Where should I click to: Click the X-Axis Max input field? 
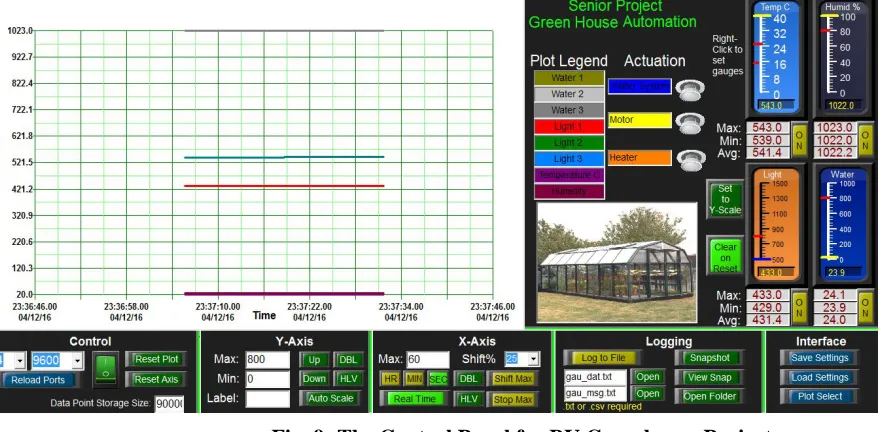pos(428,359)
